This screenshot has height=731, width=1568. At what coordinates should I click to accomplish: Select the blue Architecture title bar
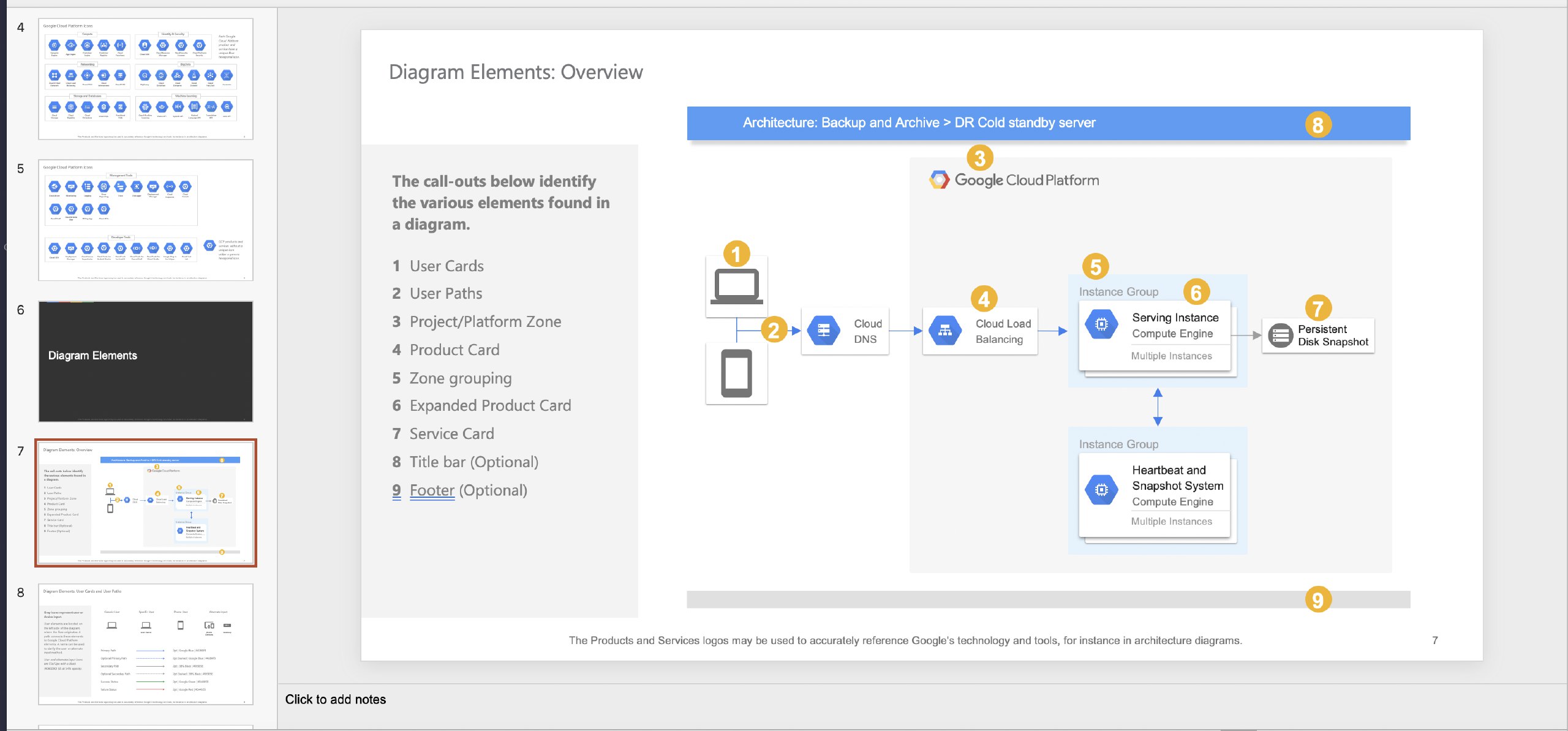pyautogui.click(x=1048, y=123)
